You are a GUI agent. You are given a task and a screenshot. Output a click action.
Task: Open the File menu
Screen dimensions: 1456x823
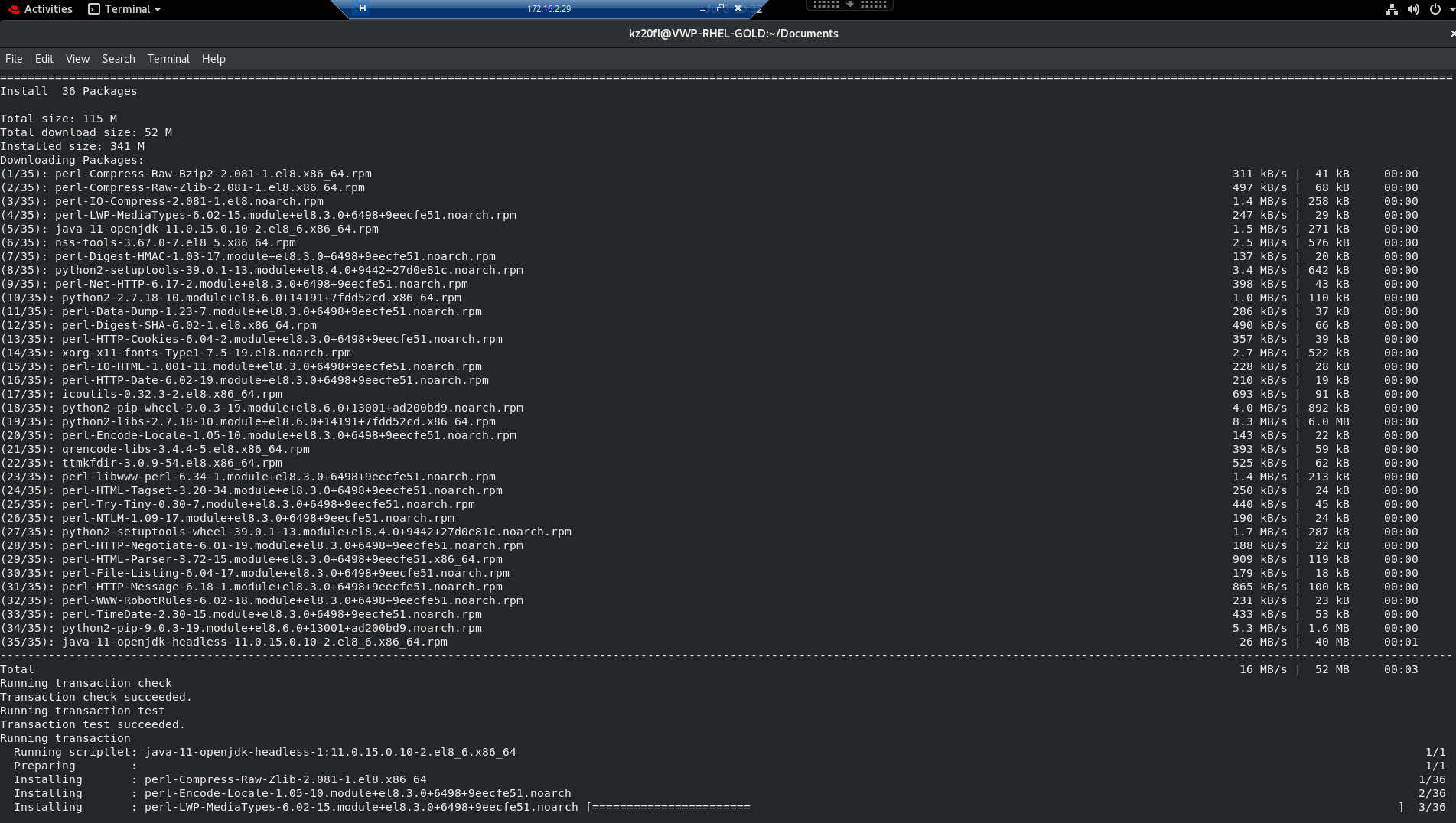(14, 59)
